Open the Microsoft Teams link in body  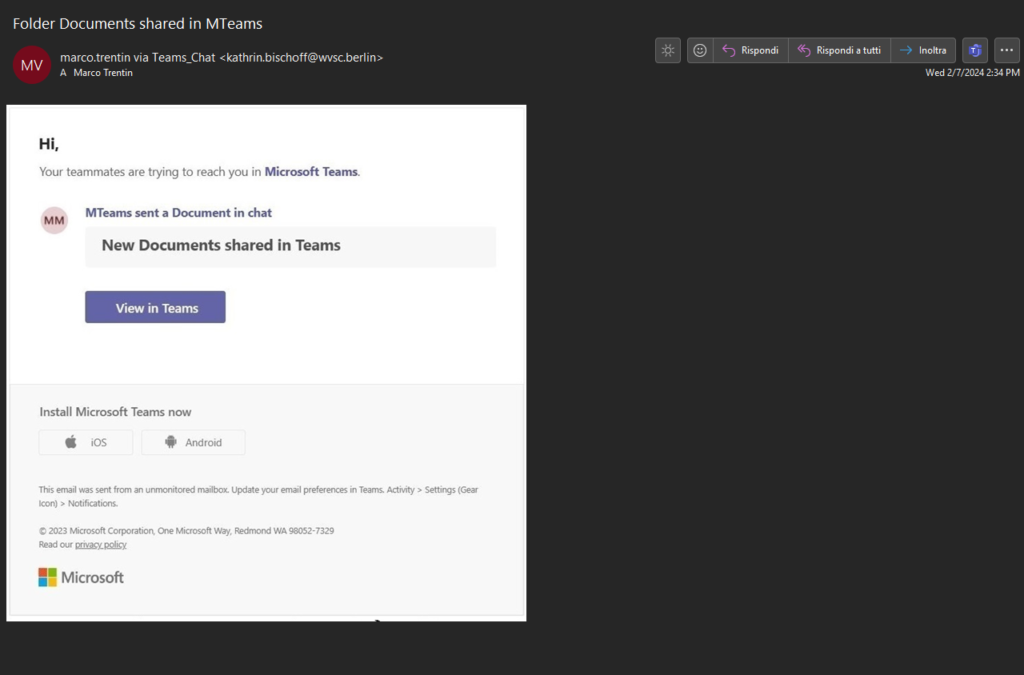coord(311,172)
